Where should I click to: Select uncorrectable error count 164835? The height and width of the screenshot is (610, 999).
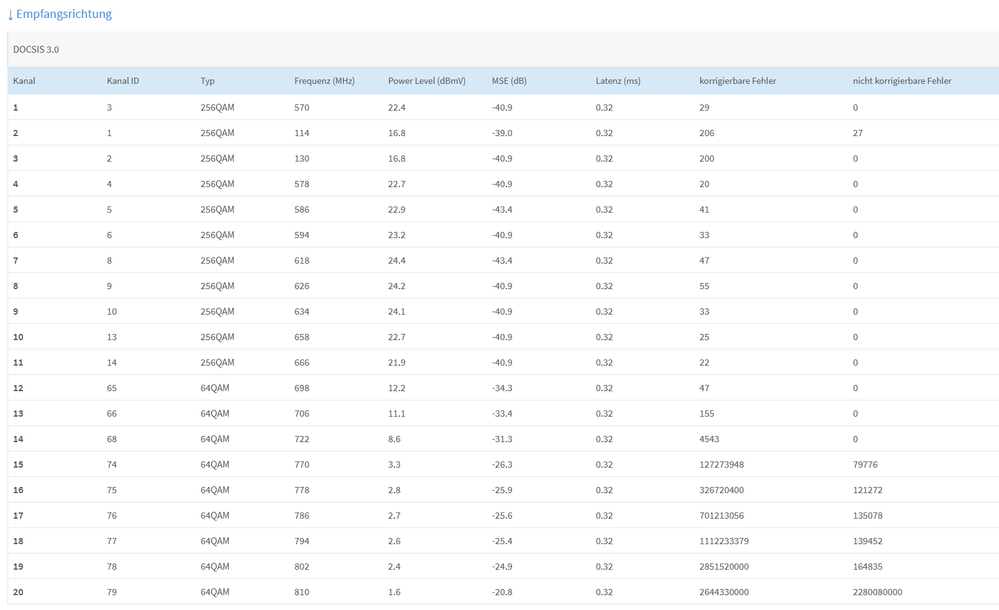[868, 567]
